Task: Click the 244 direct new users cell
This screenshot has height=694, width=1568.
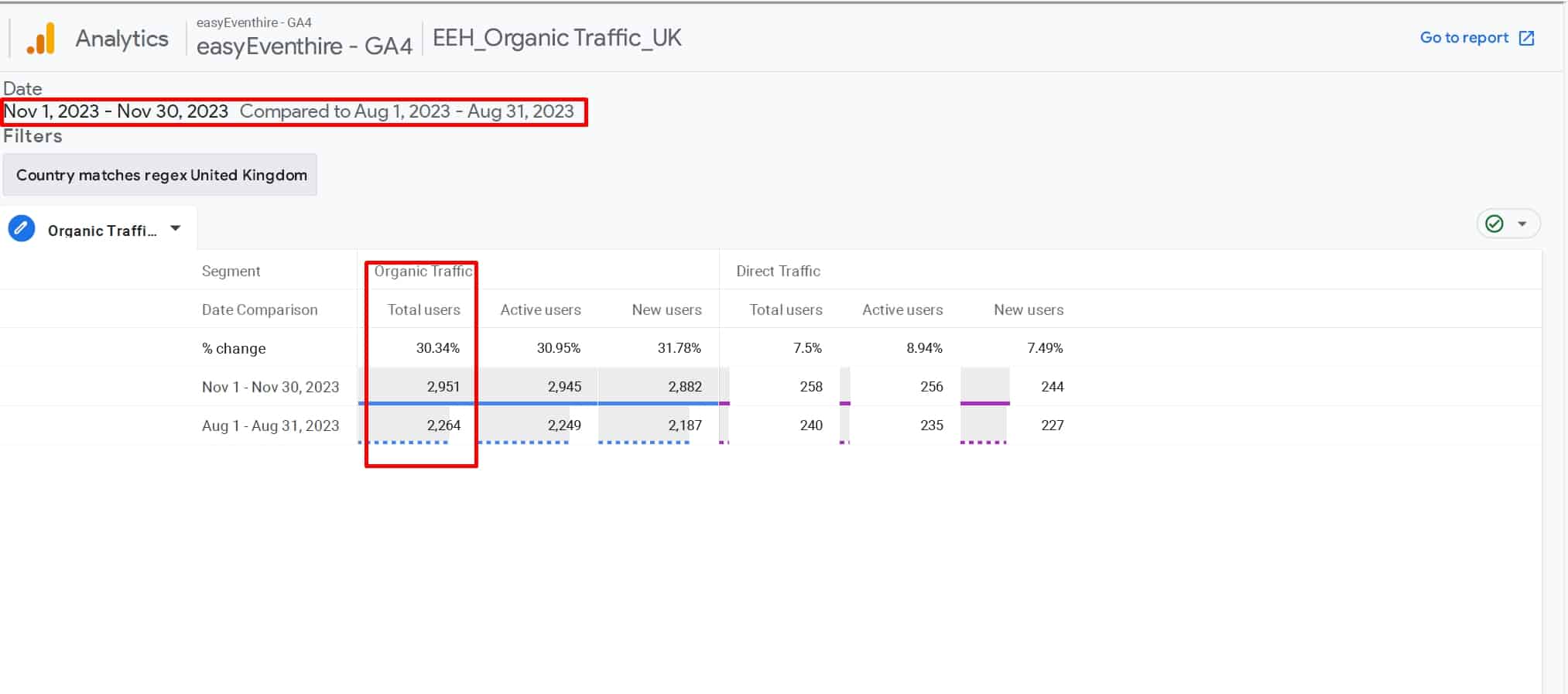Action: point(1053,387)
